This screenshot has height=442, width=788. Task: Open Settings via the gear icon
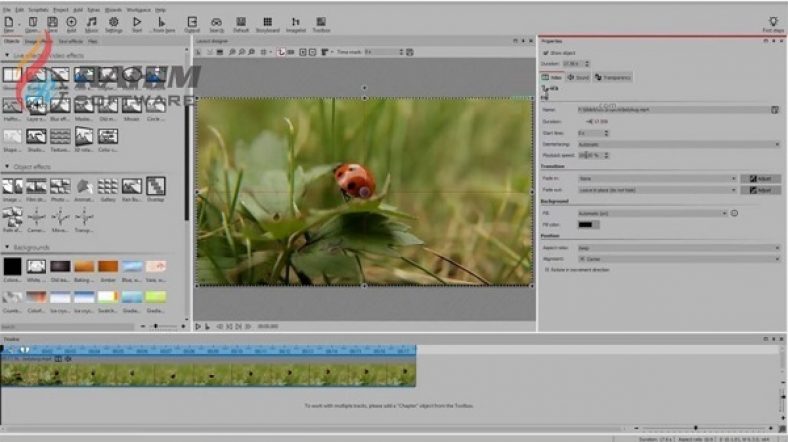tap(114, 22)
